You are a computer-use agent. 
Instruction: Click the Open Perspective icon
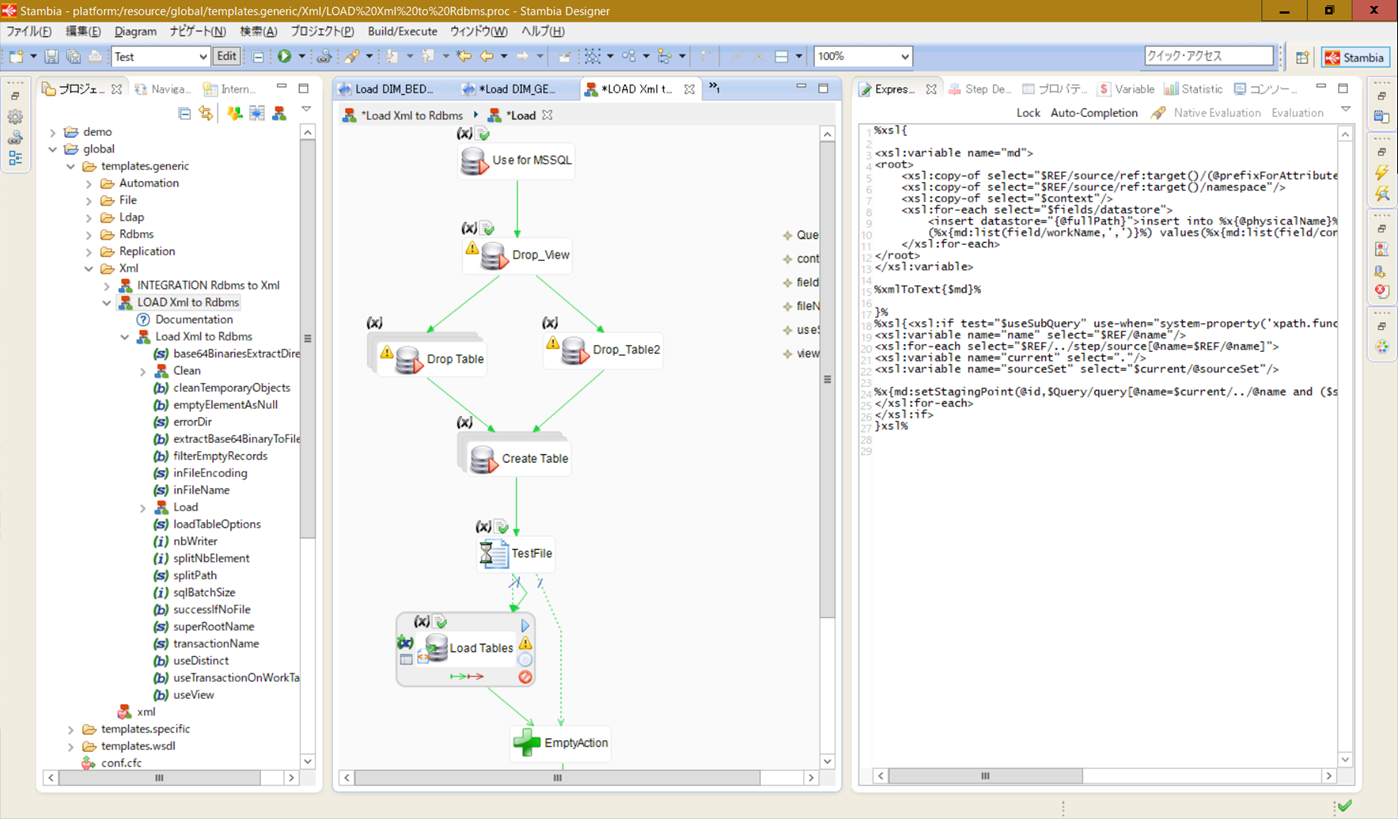point(1303,57)
